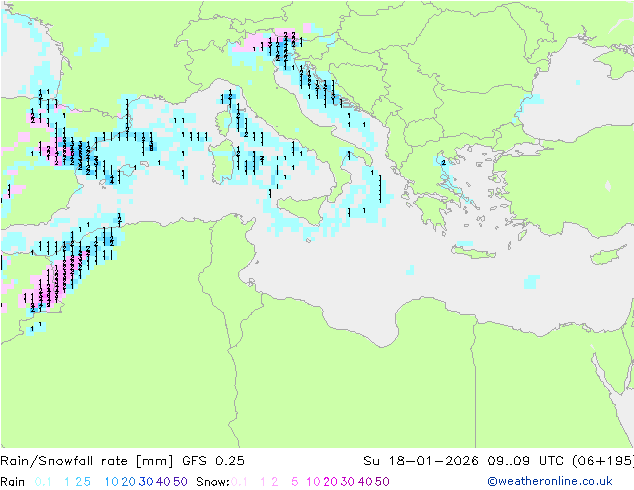Screen dimensions: 634x490
Task: Click the '(06+195)' forecast run text
Action: click(603, 460)
